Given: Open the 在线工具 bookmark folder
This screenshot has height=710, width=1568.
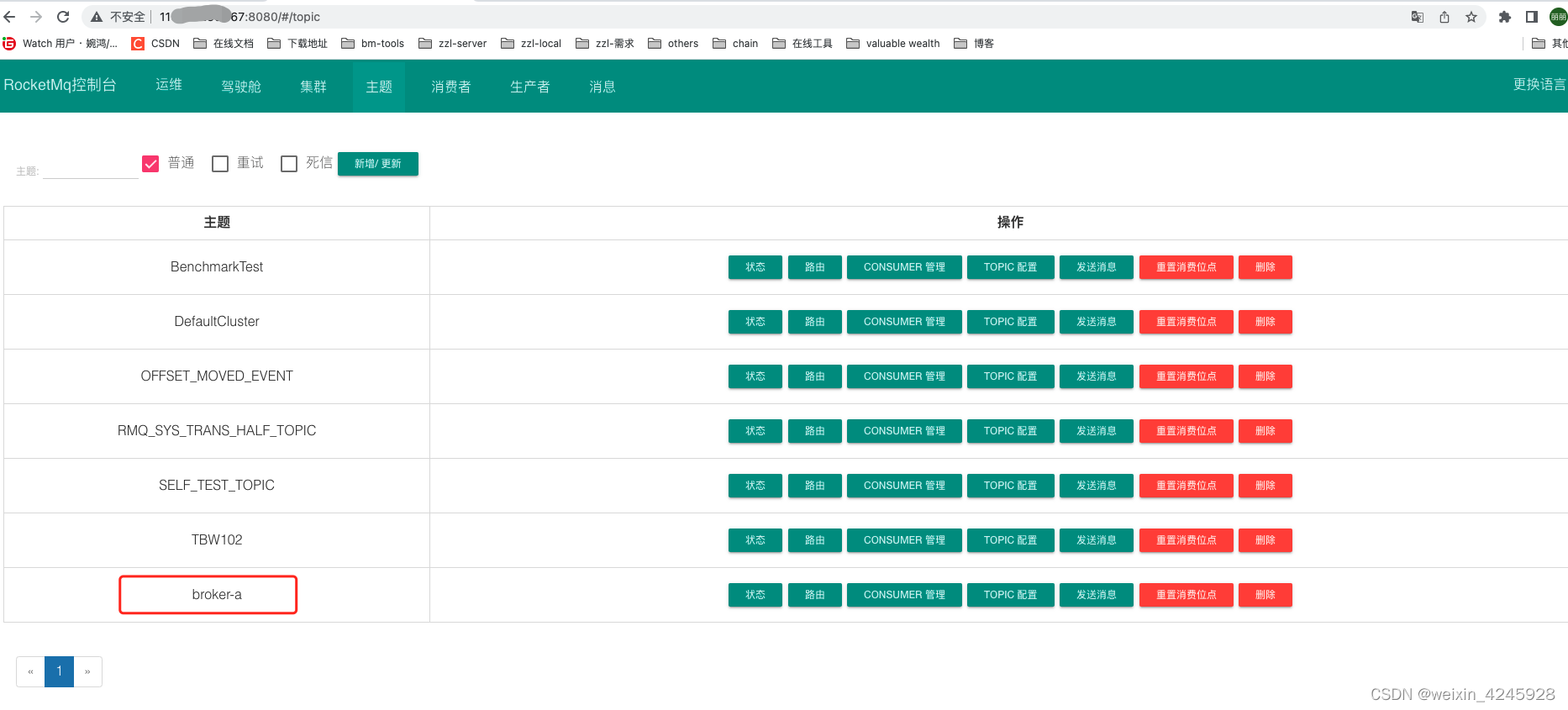Looking at the screenshot, I should pyautogui.click(x=802, y=44).
